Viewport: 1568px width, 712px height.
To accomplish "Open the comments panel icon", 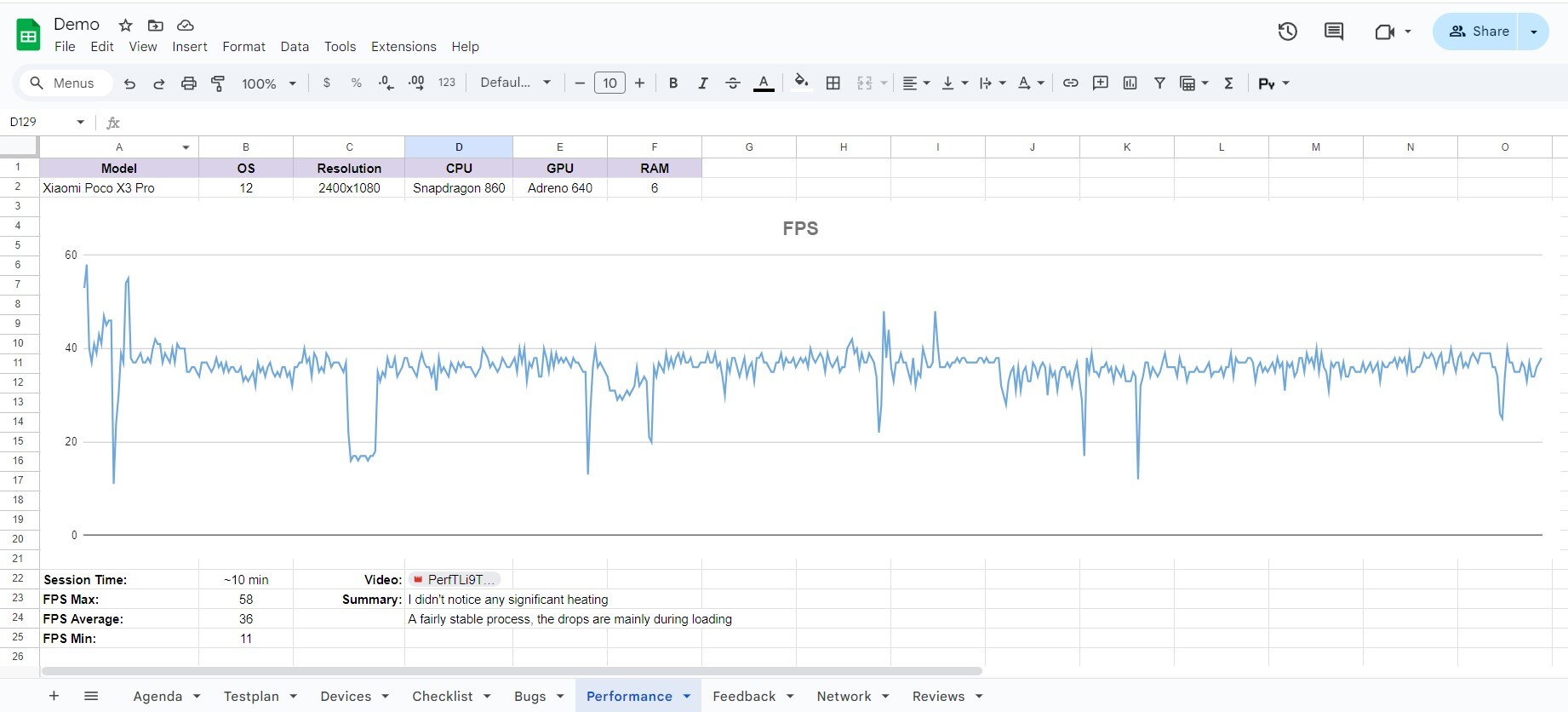I will pos(1334,32).
